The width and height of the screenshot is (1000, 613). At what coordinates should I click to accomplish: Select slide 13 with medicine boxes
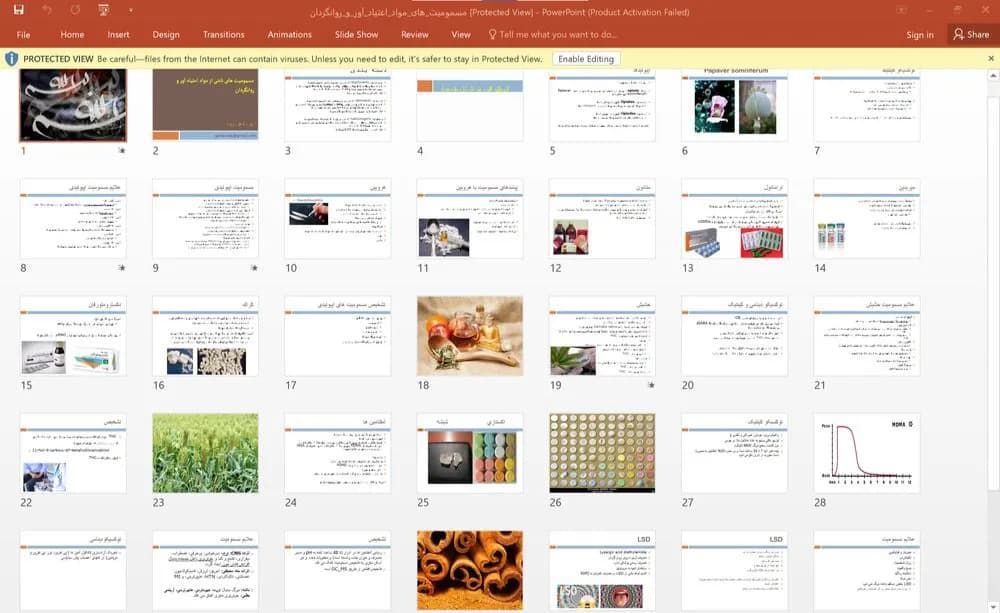(735, 219)
